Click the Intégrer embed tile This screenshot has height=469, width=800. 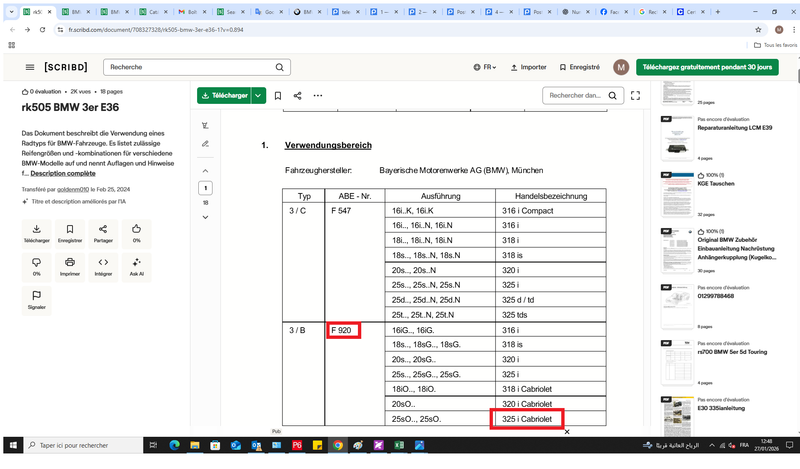pyautogui.click(x=103, y=267)
